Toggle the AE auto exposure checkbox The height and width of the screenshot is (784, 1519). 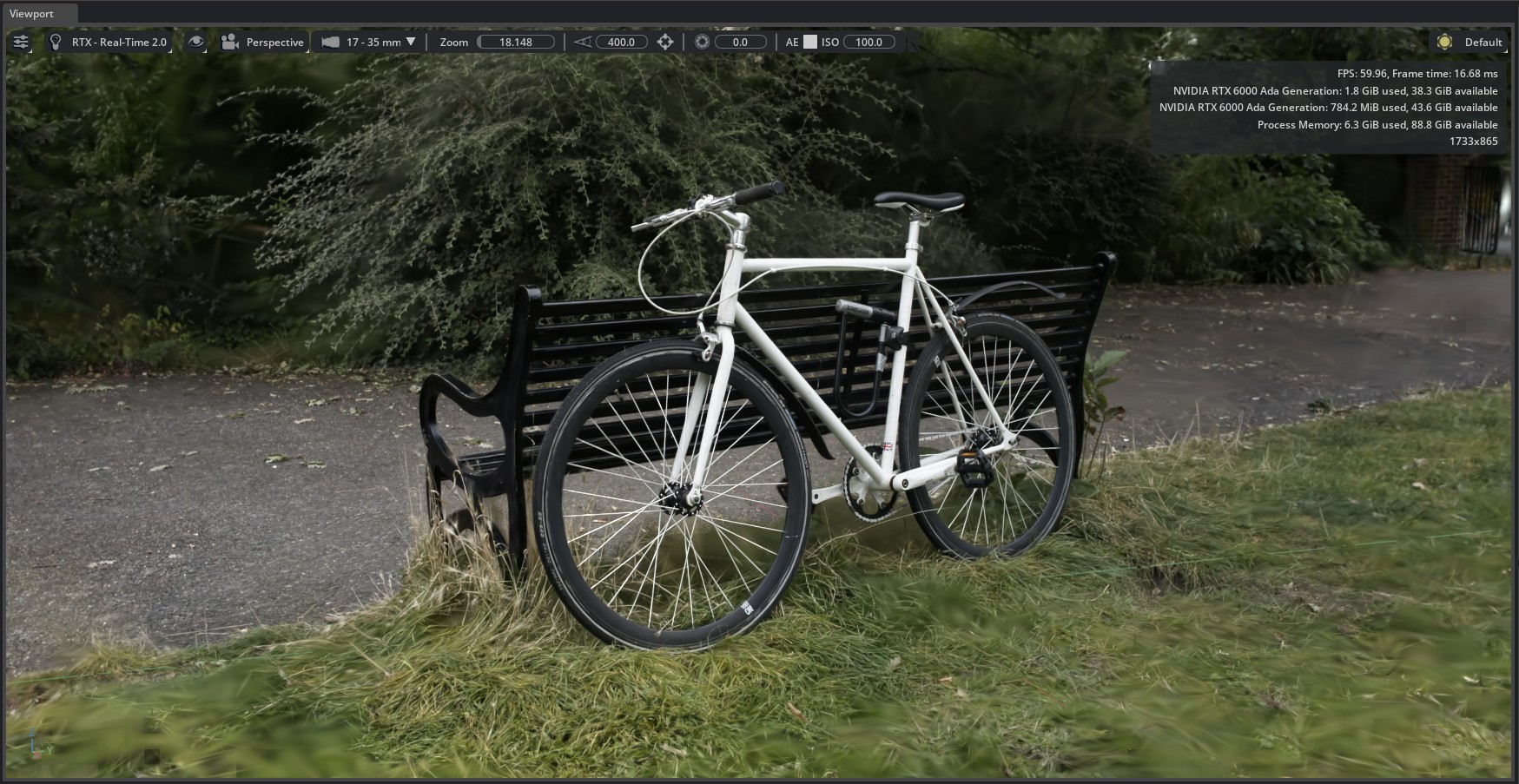click(x=809, y=42)
